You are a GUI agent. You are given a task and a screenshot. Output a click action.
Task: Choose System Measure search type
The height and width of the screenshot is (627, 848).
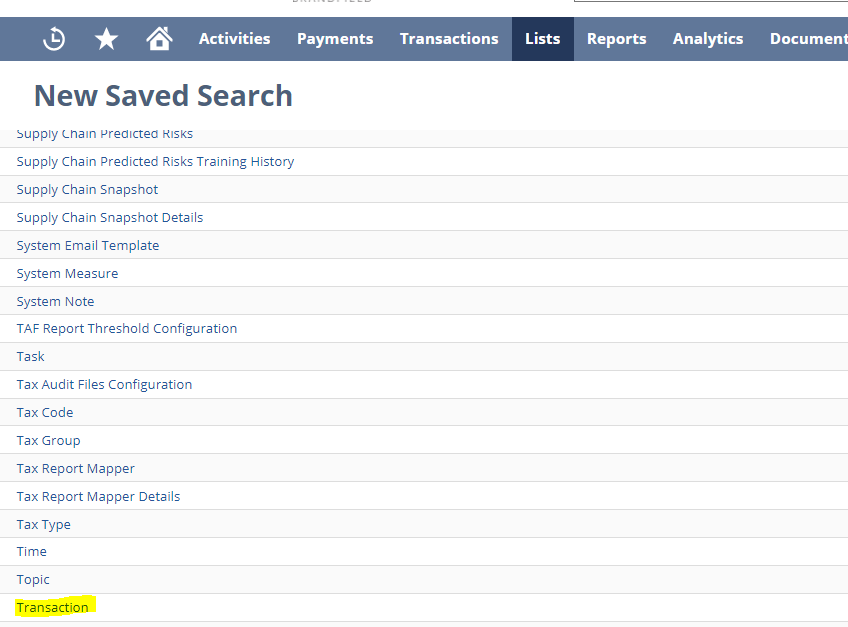[67, 274]
